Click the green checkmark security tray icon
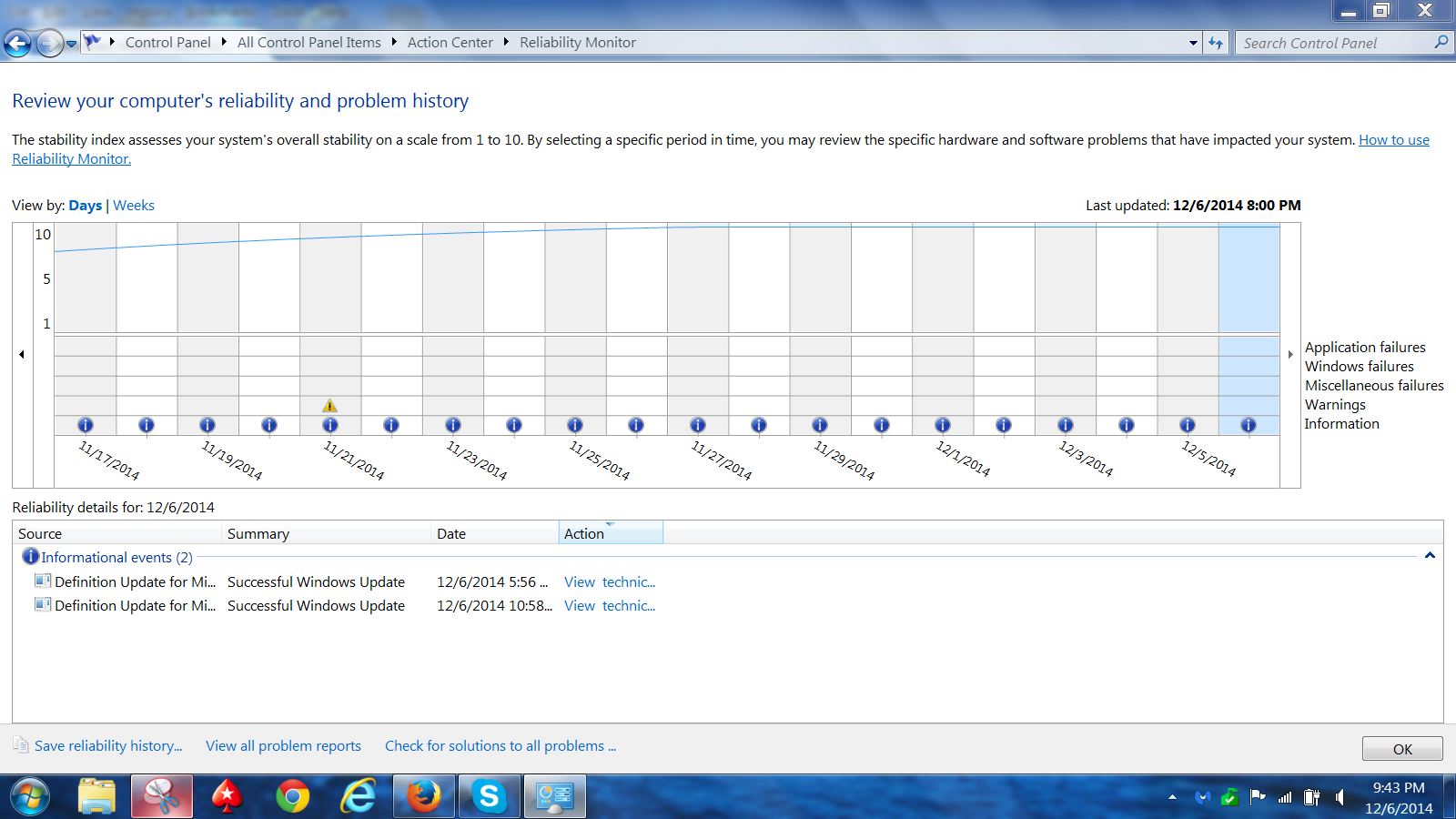The height and width of the screenshot is (819, 1456). (x=1229, y=797)
